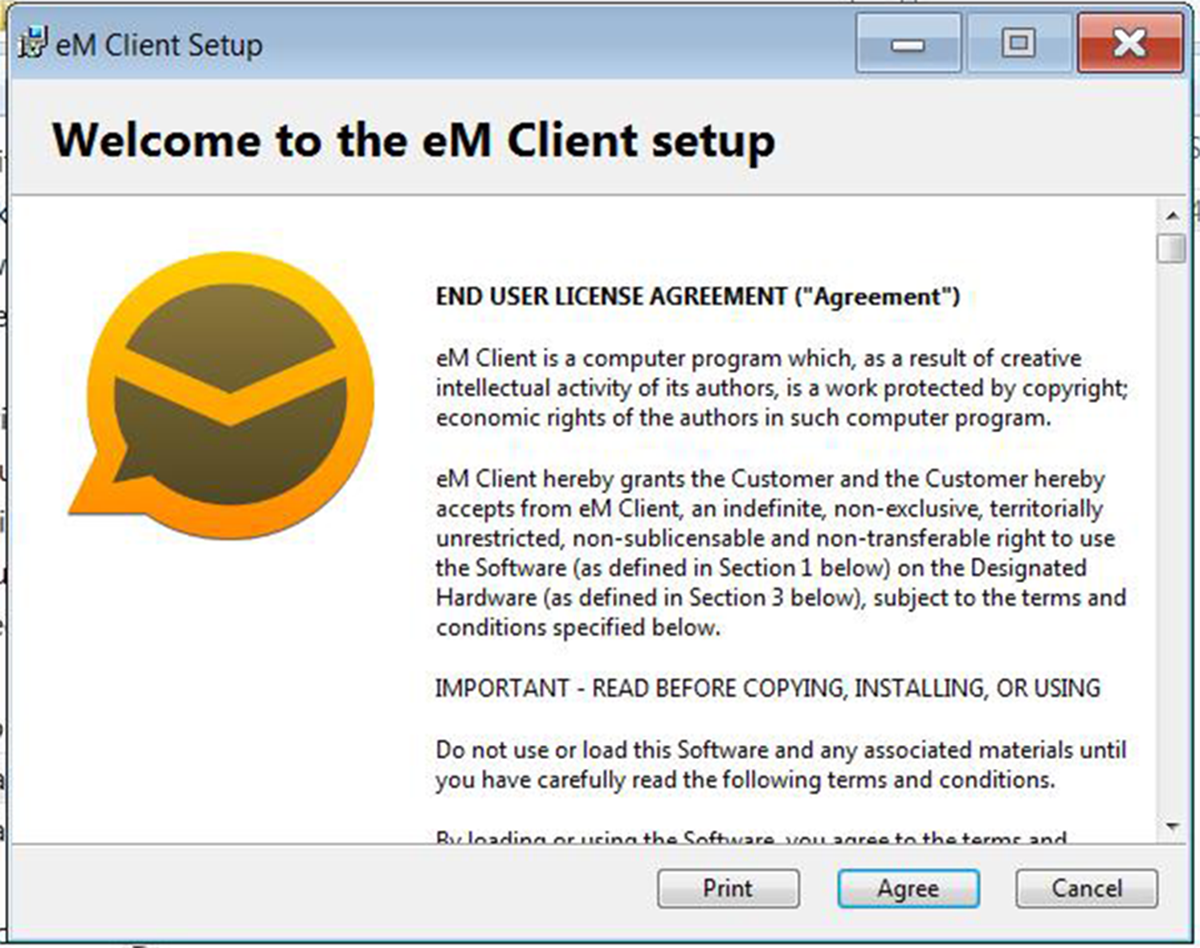Click the 'eM Client is a computer program' paragraph
This screenshot has height=948, width=1200.
tap(783, 388)
